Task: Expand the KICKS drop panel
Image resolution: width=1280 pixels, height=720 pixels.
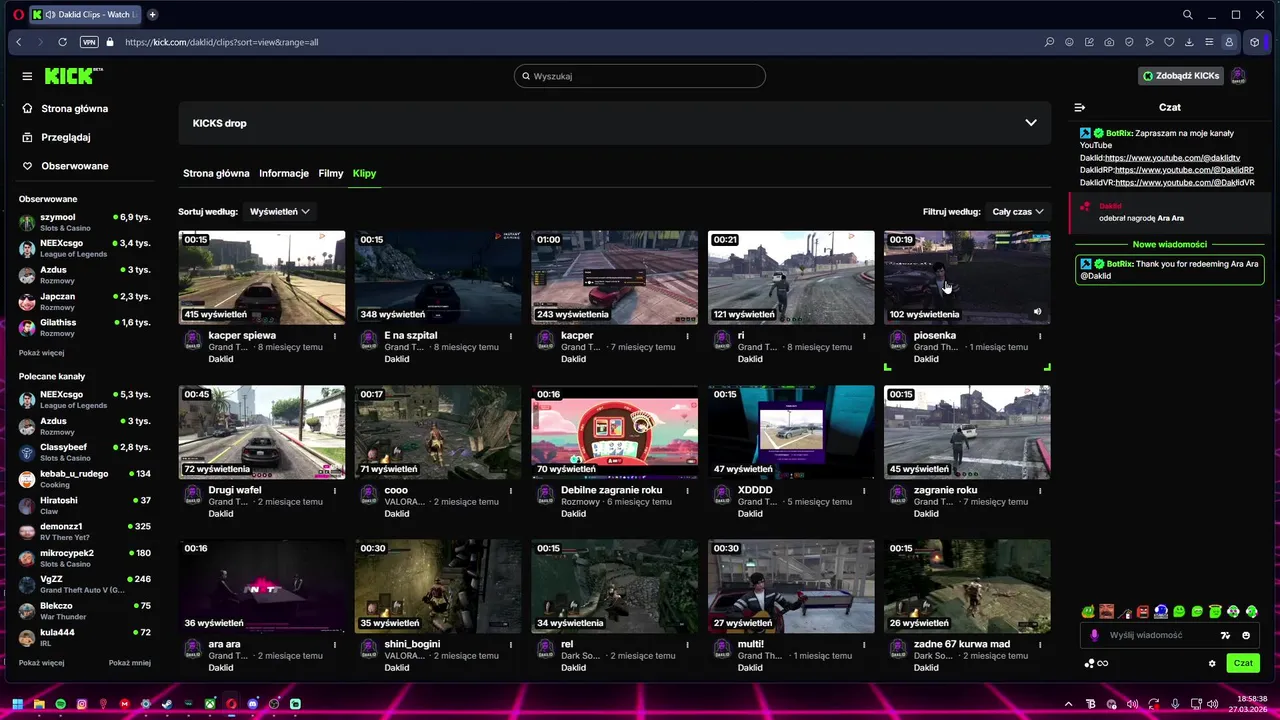Action: coord(1031,123)
